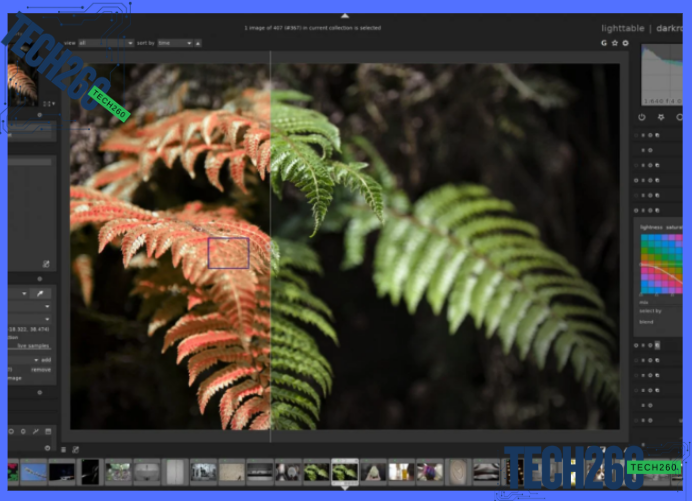692x501 pixels.
Task: Open the gear preferences icon in header
Action: (x=626, y=44)
